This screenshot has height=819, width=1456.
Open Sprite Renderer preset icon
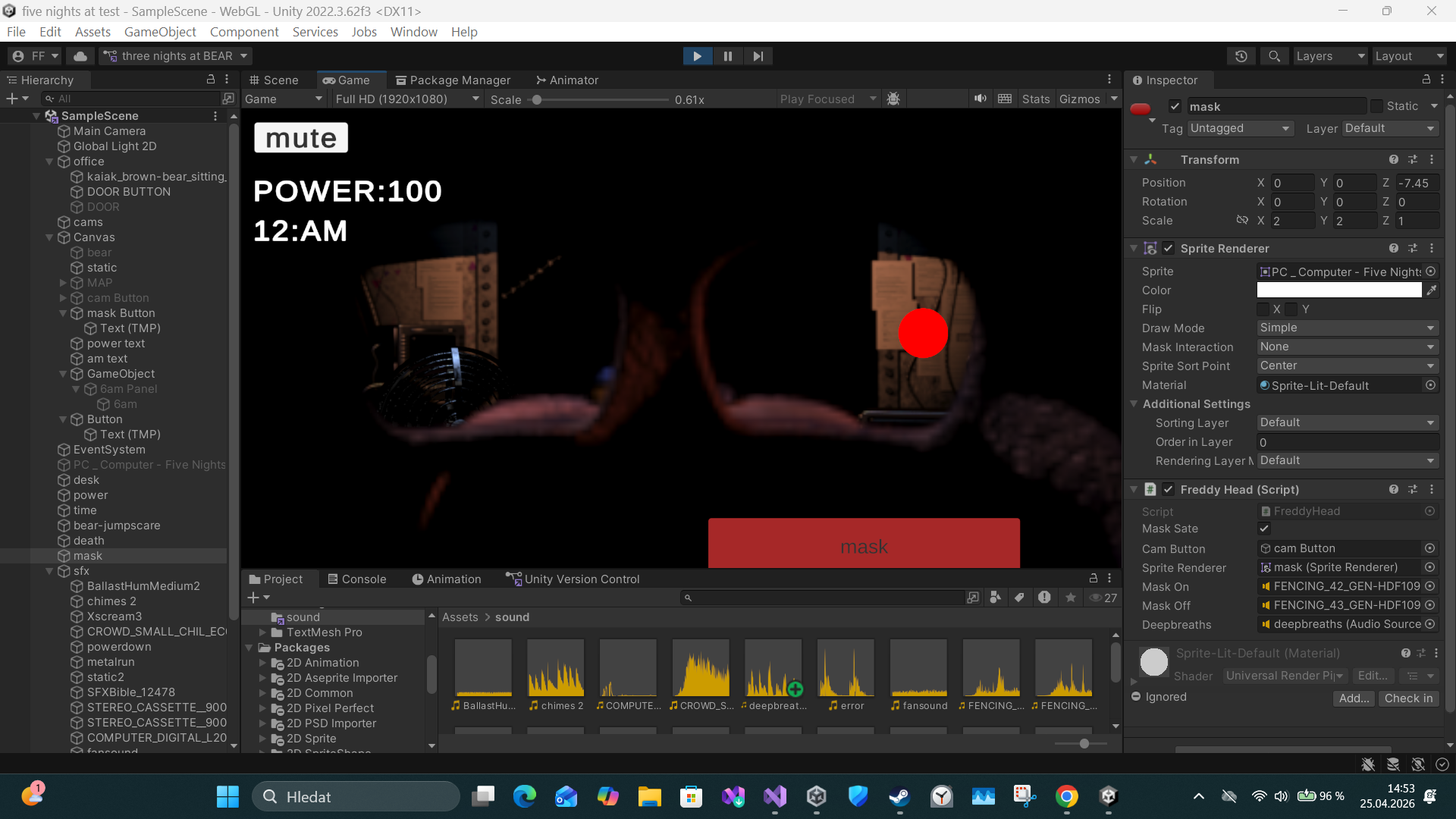pyautogui.click(x=1413, y=249)
